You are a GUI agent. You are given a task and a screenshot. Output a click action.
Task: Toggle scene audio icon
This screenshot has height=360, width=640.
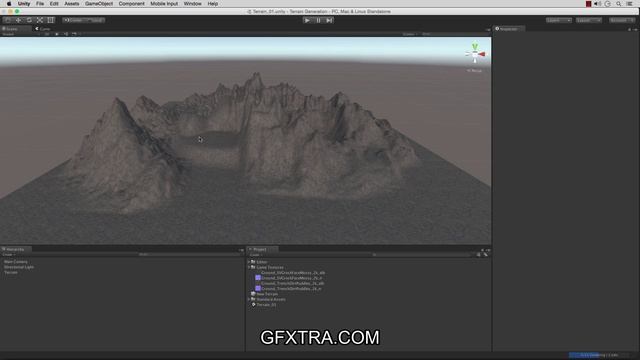(66, 34)
